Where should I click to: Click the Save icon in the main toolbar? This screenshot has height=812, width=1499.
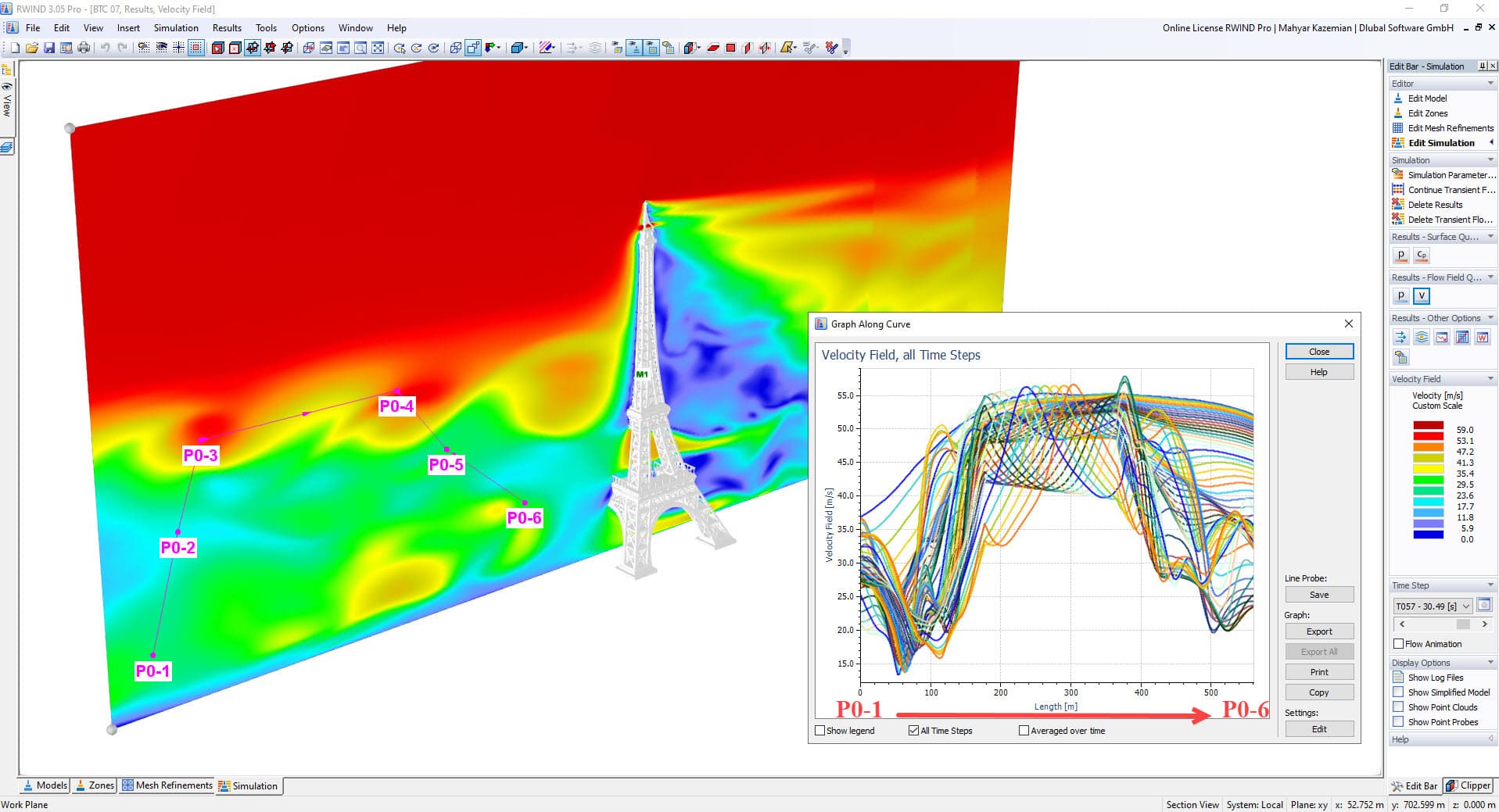pos(48,48)
